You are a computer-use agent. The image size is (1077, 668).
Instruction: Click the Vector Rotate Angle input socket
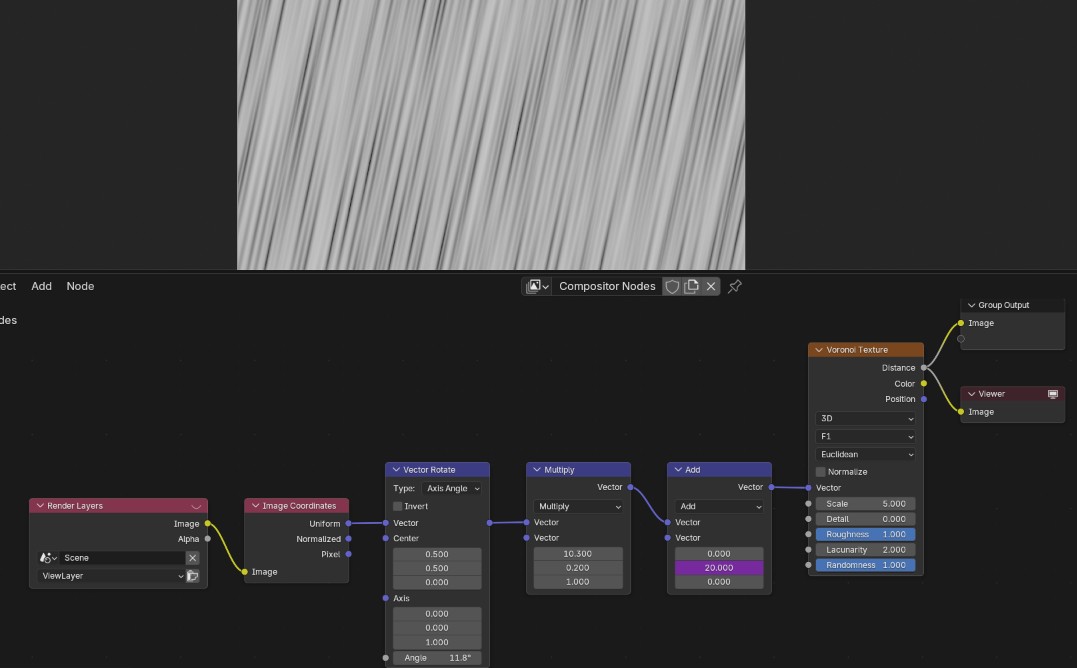[385, 658]
